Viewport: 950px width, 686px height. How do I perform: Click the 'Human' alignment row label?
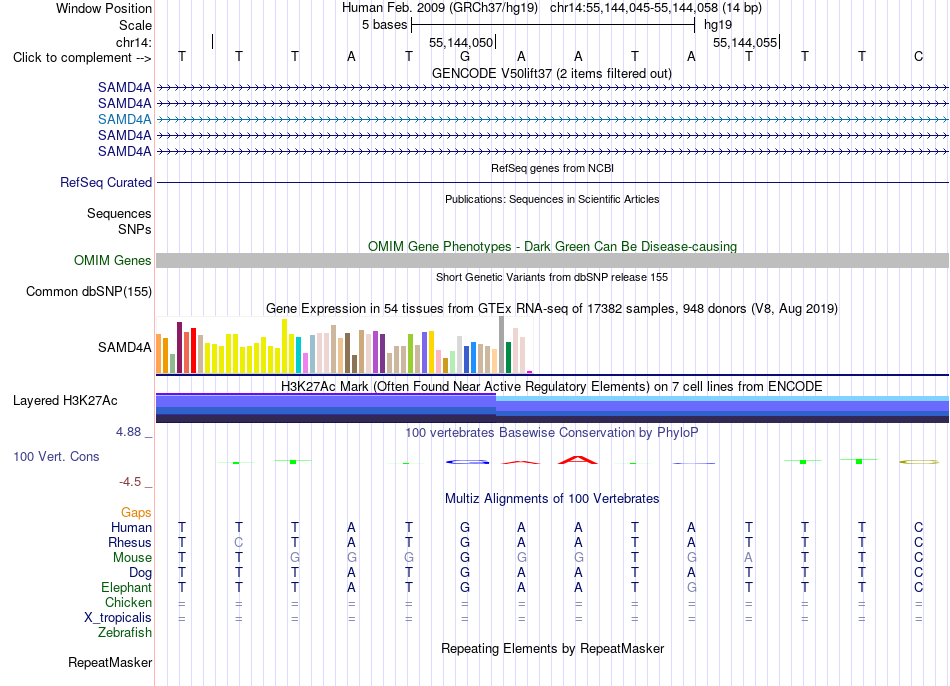[131, 527]
